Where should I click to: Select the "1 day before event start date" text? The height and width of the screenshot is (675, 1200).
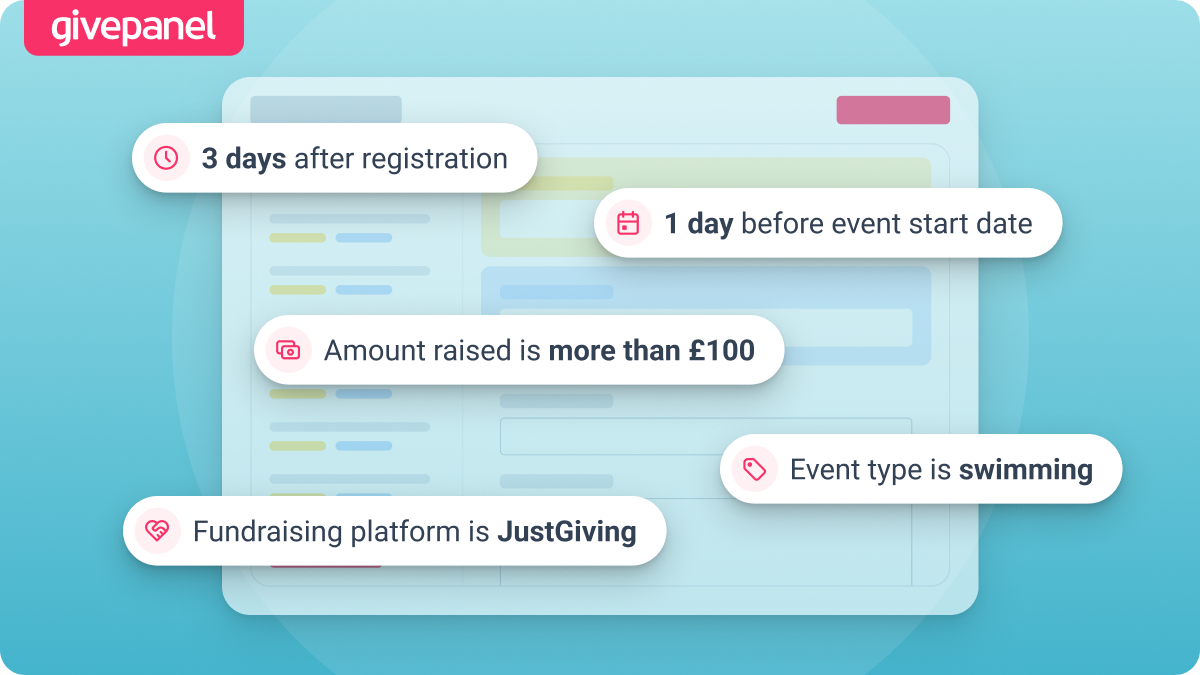pos(848,223)
